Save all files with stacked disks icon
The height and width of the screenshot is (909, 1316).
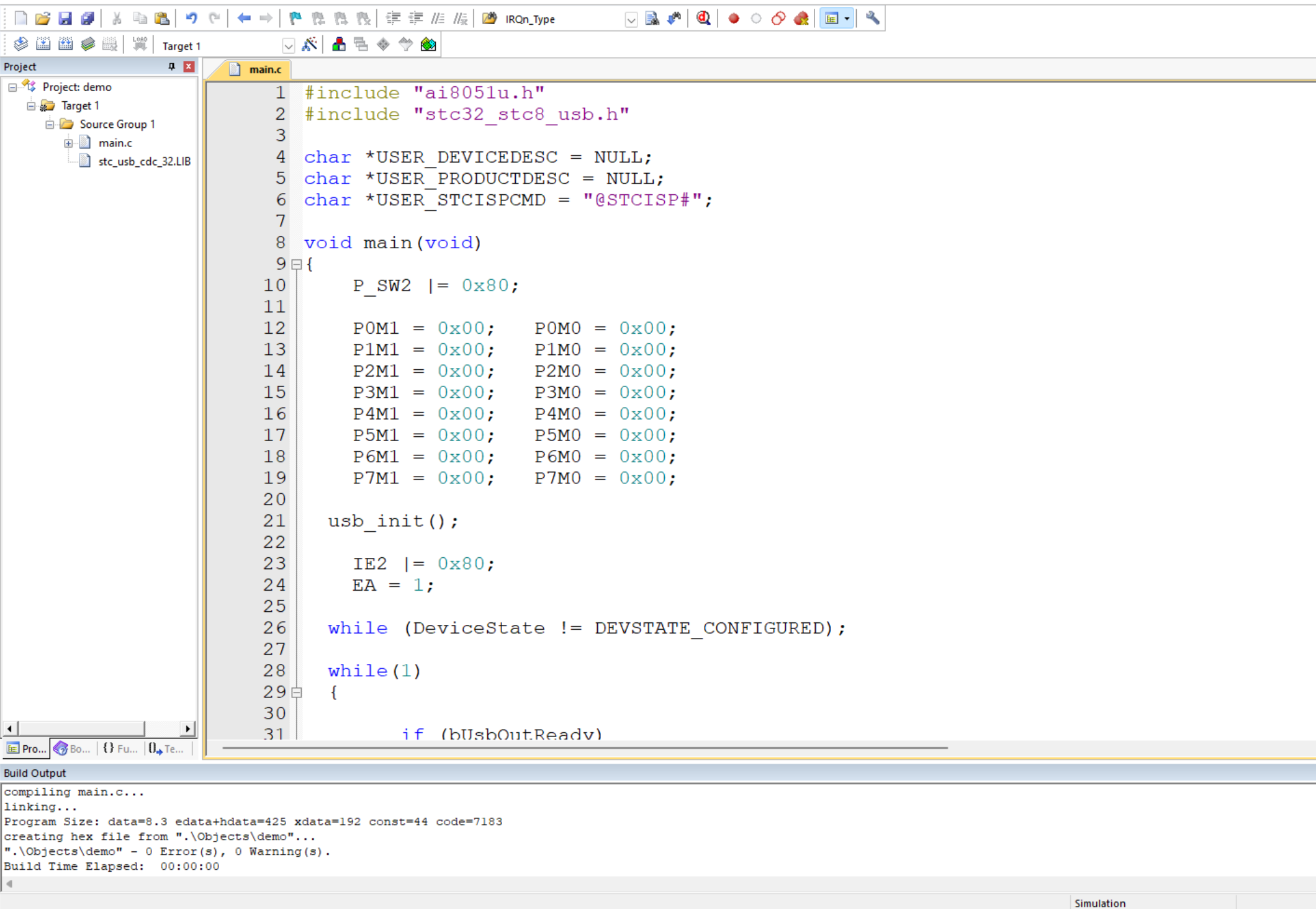(x=88, y=19)
